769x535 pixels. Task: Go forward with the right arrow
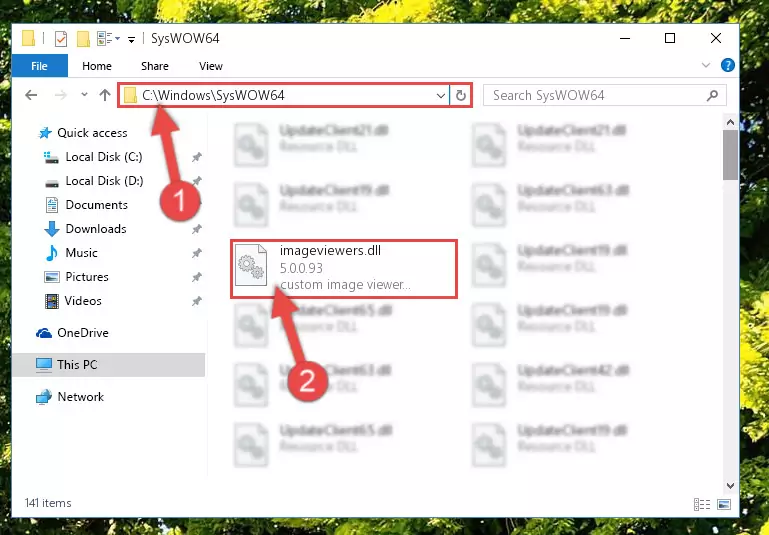[x=61, y=95]
